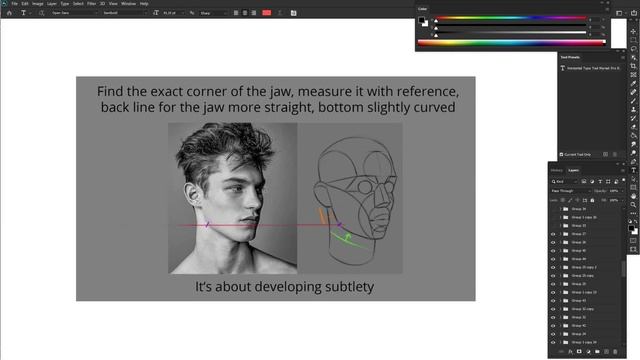Select the Clone Stamp tool
Viewport: 640px width, 360px height.
(633, 109)
